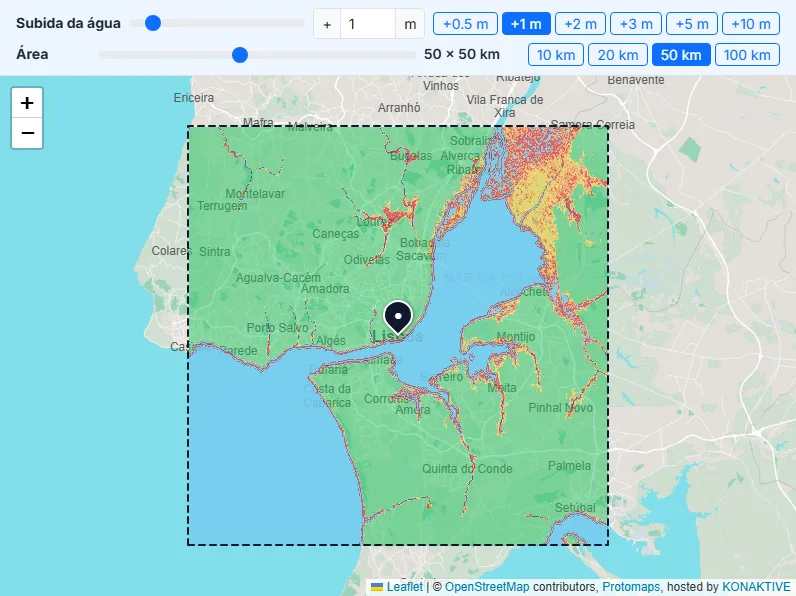
Task: Click the Setúbal label on the map
Action: 575,508
